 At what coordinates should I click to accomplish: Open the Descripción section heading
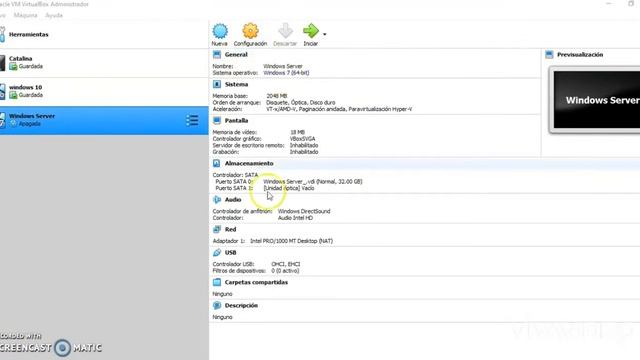click(241, 305)
